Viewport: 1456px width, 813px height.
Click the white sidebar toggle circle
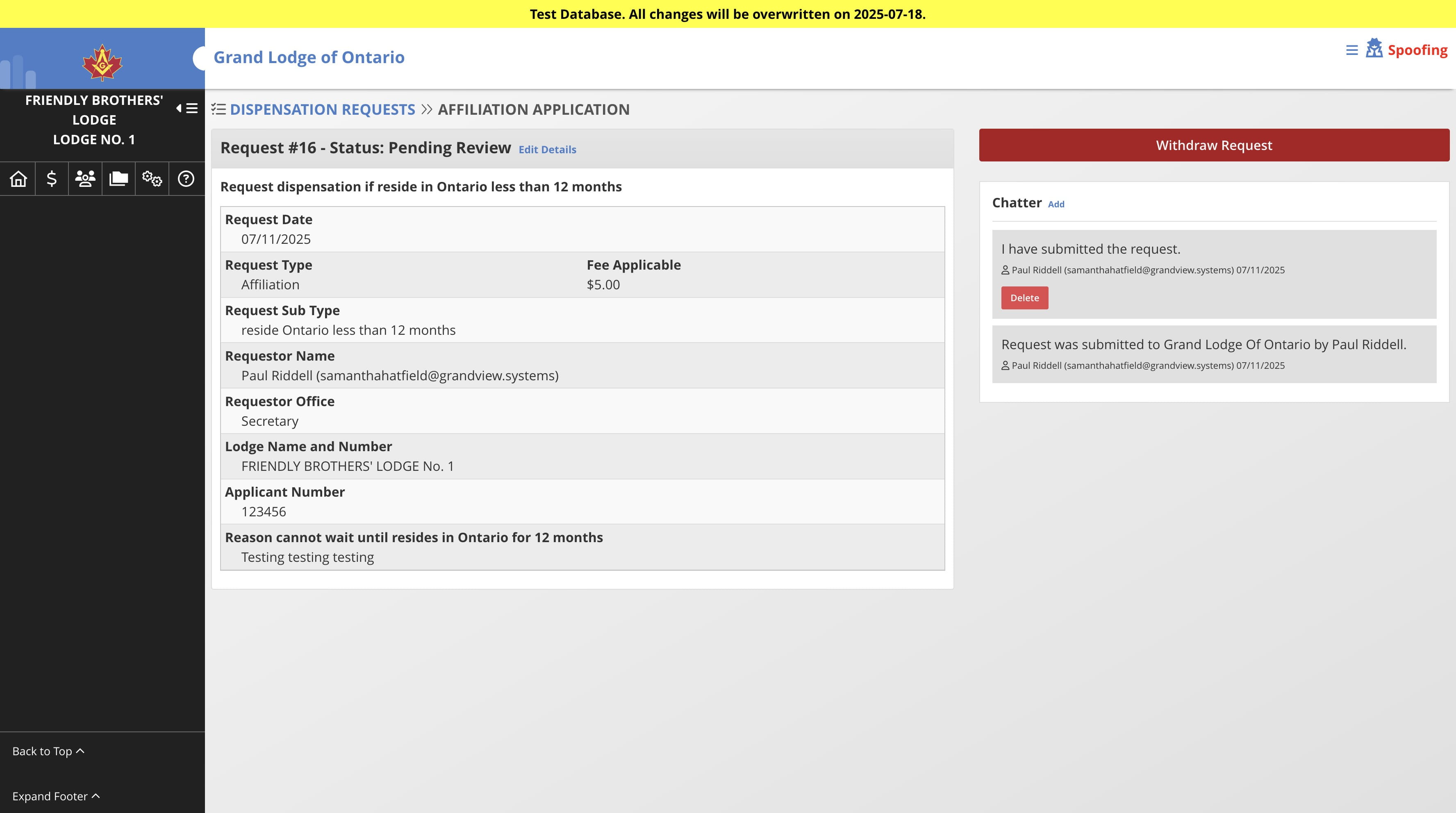click(x=199, y=58)
